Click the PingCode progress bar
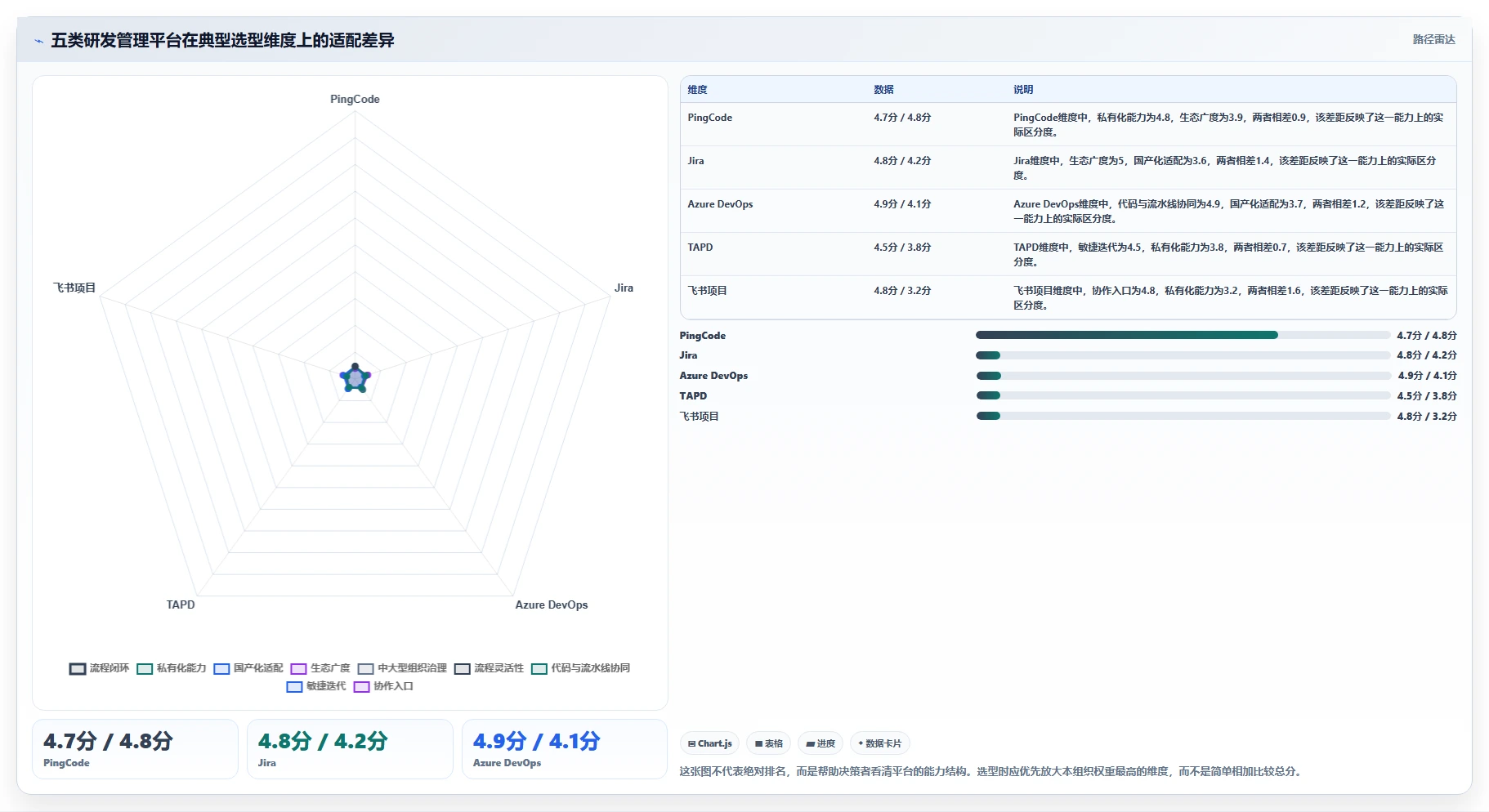 tap(1183, 335)
